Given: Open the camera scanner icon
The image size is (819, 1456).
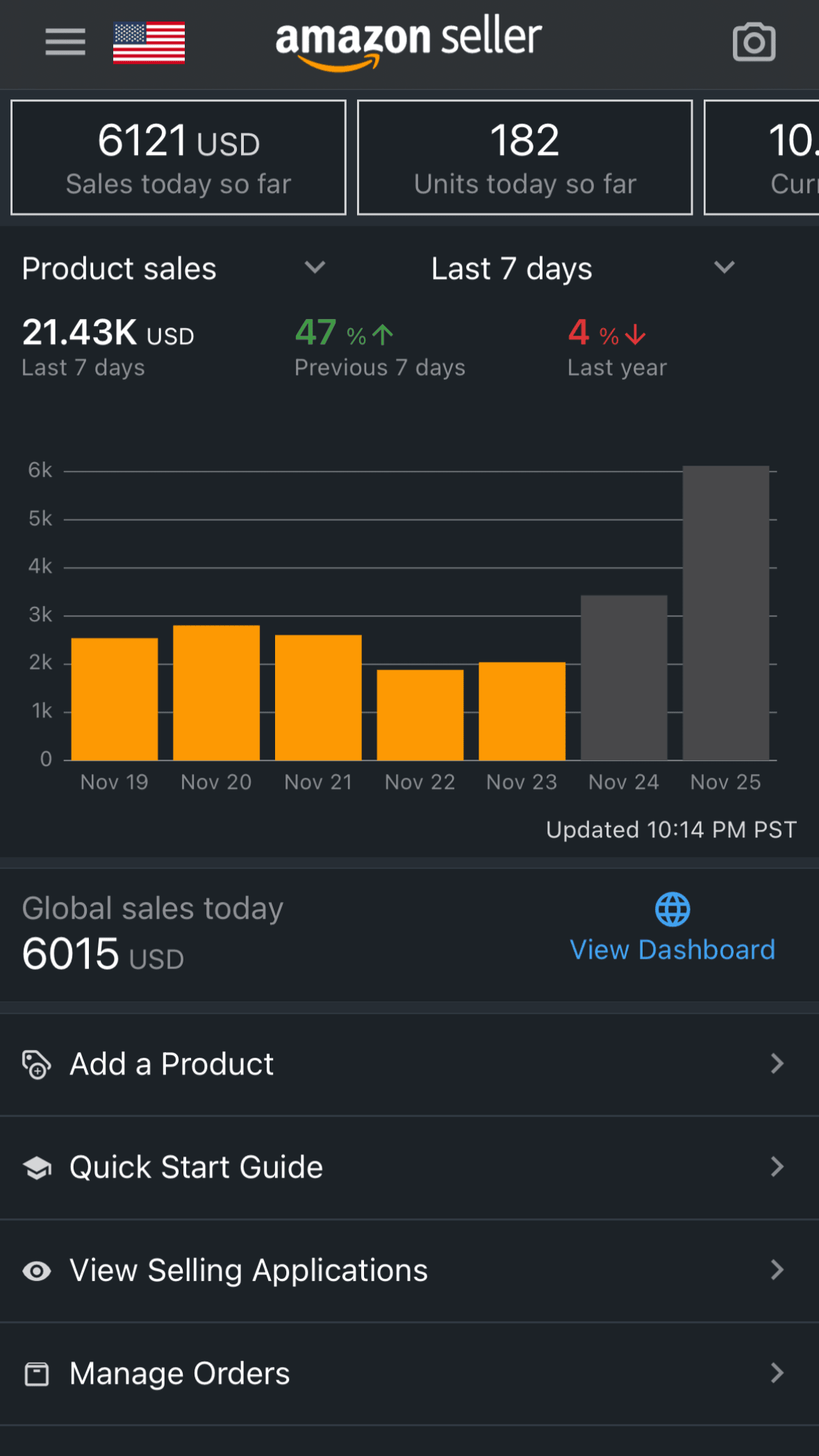Looking at the screenshot, I should (754, 42).
